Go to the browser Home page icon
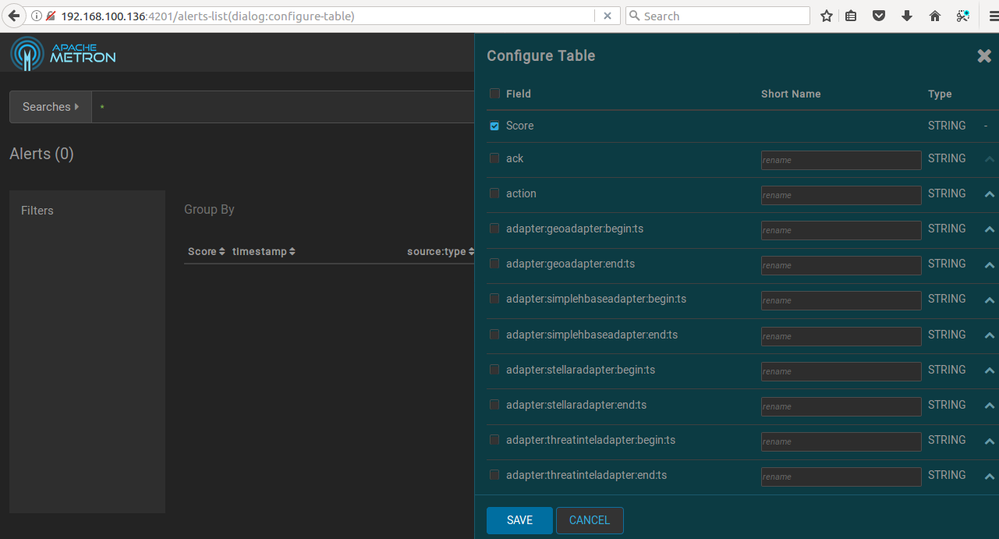999x539 pixels. click(x=935, y=16)
